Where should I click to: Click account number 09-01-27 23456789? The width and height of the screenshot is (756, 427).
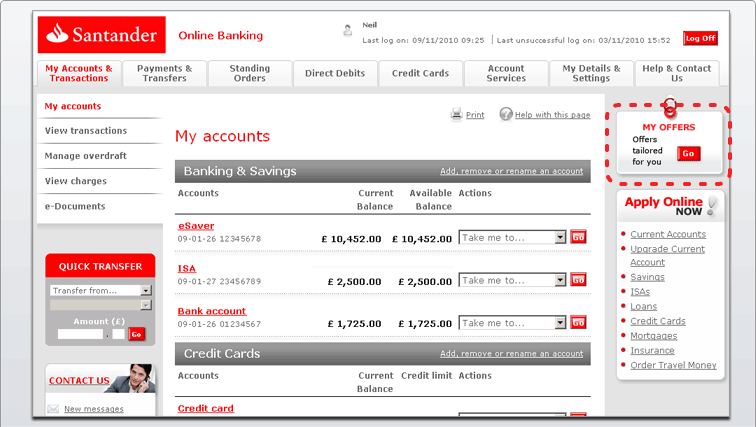pos(219,281)
